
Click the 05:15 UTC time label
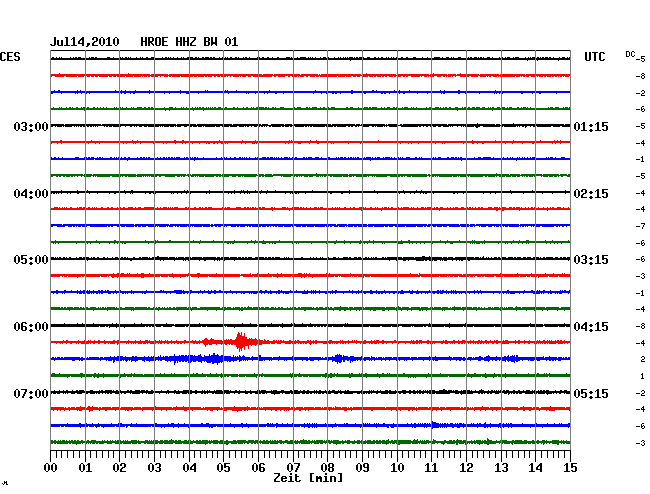(591, 393)
